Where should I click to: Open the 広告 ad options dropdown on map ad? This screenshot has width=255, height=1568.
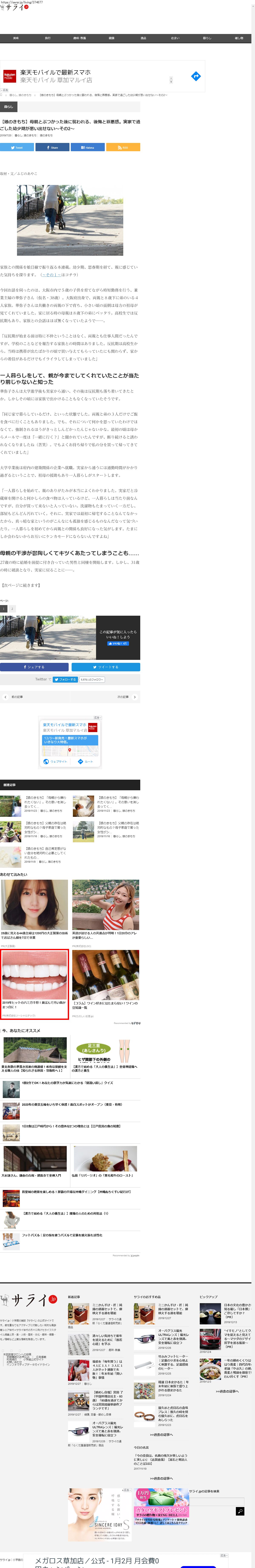[x=97, y=718]
